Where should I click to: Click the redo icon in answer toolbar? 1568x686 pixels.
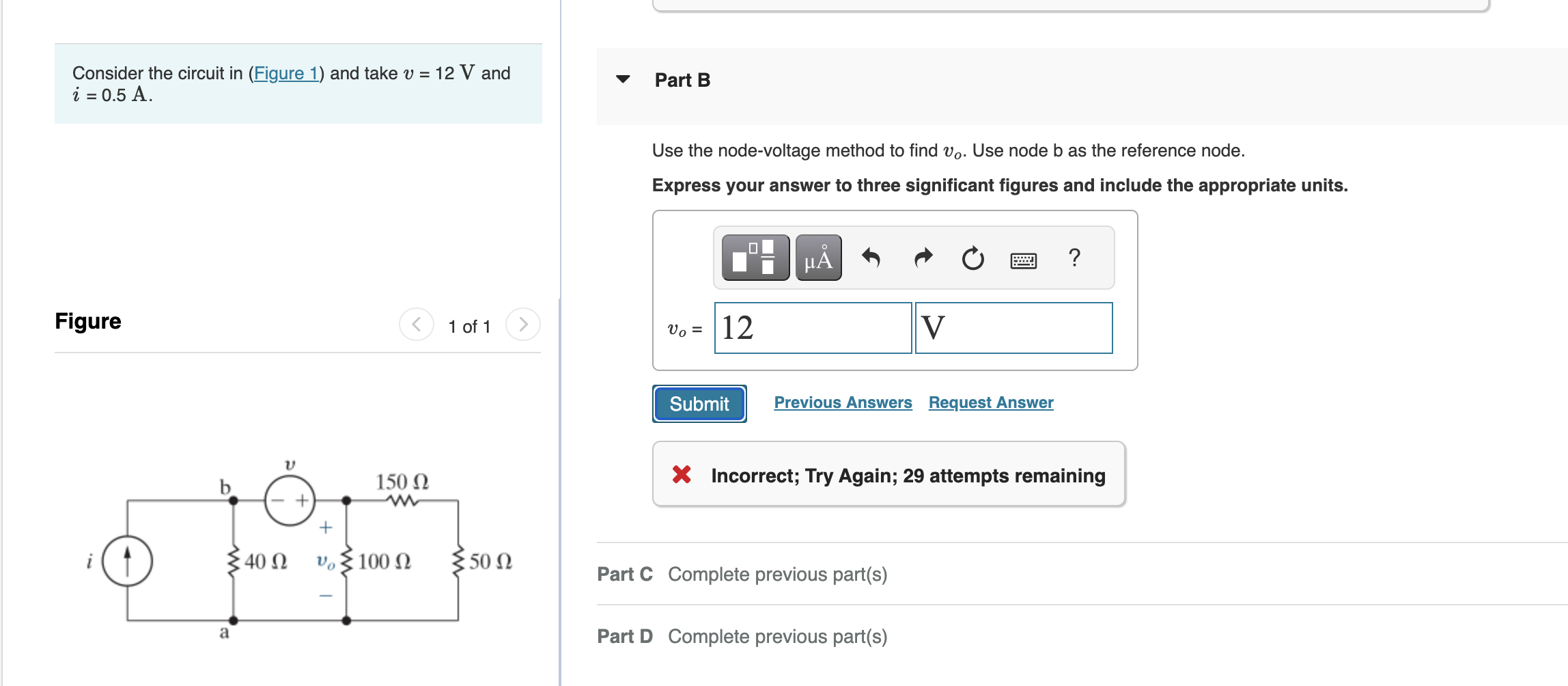pos(922,258)
